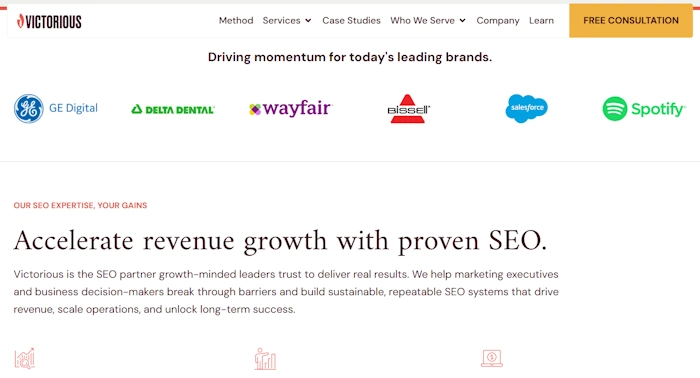Click the chart with magnifier icon

pos(25,358)
